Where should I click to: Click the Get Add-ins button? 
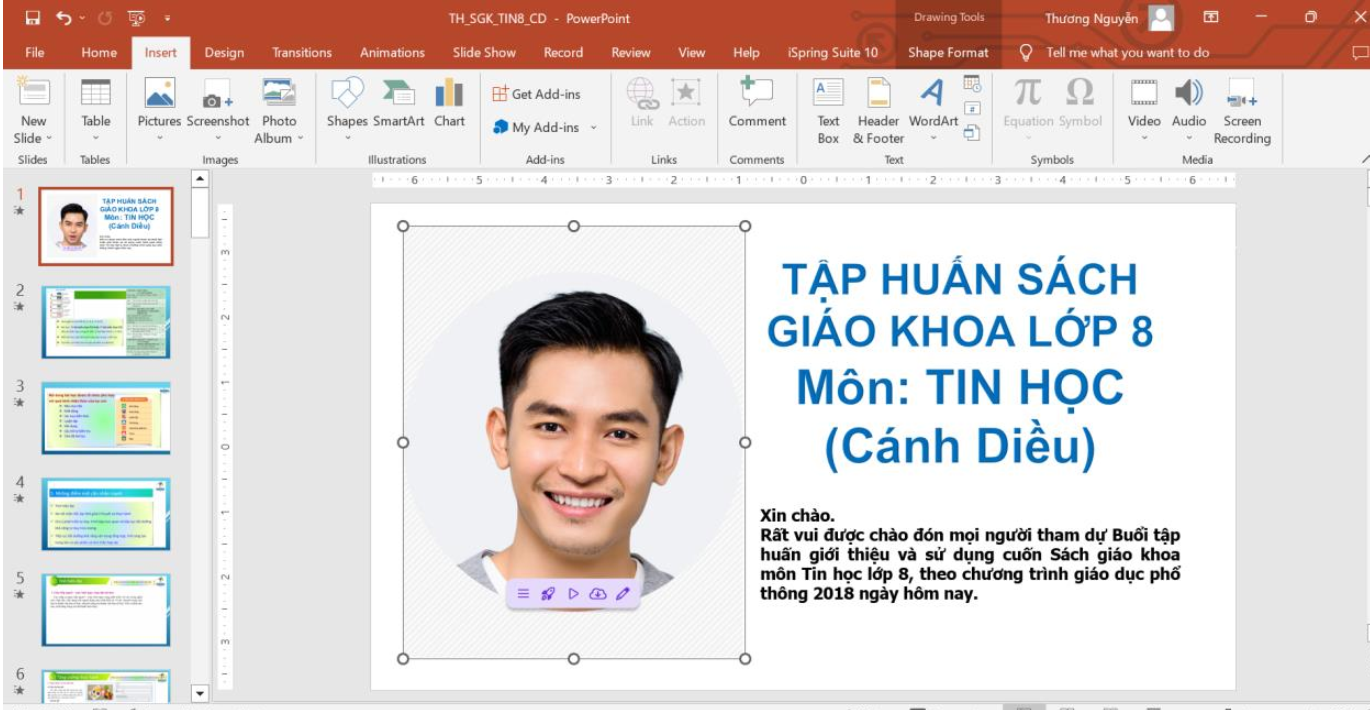tap(536, 94)
